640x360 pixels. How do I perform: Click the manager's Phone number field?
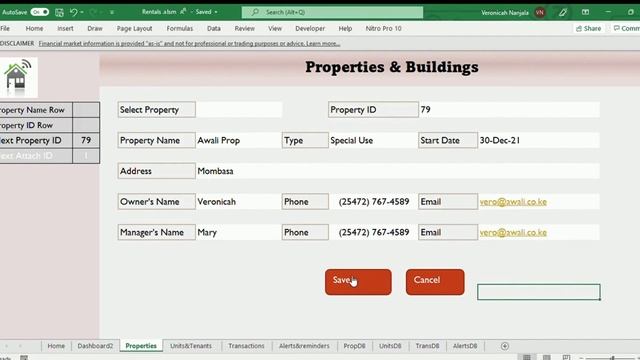pyautogui.click(x=373, y=232)
